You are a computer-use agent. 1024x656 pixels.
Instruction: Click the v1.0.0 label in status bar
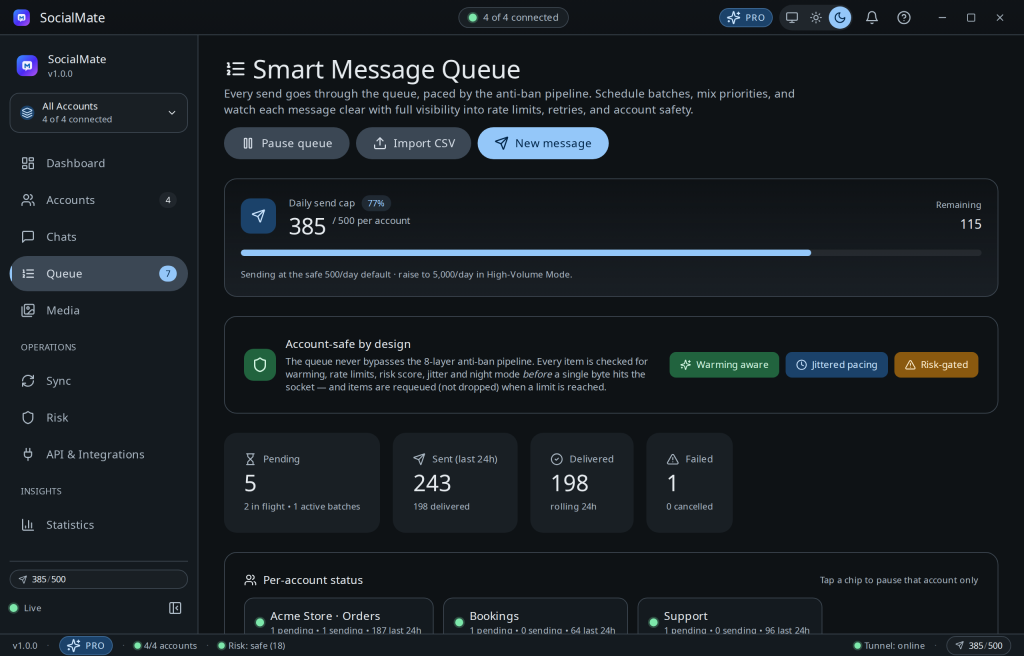(25, 646)
